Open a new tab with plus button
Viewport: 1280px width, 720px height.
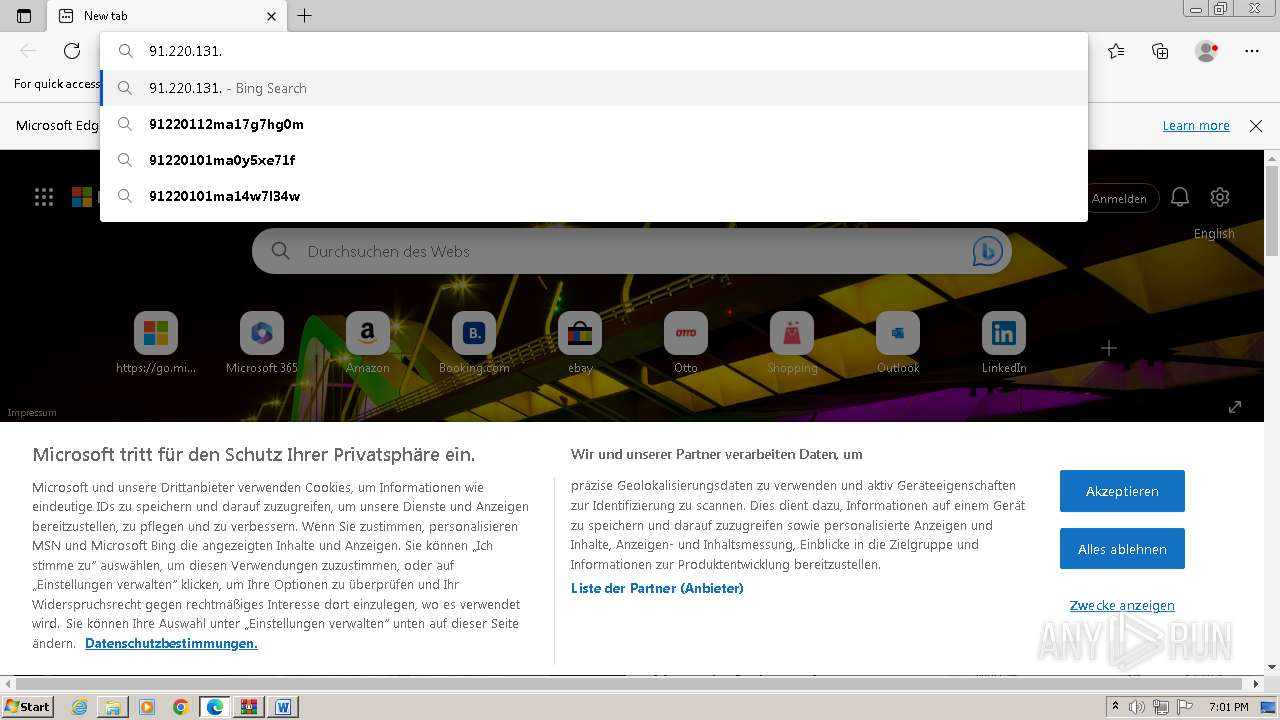point(305,16)
